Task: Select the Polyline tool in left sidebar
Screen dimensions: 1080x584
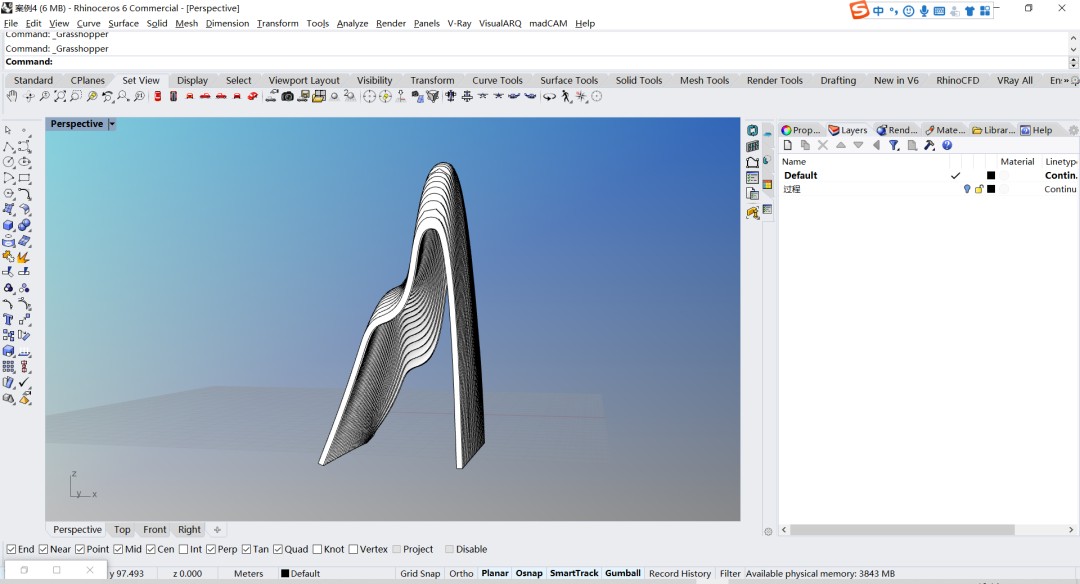Action: pyautogui.click(x=8, y=147)
